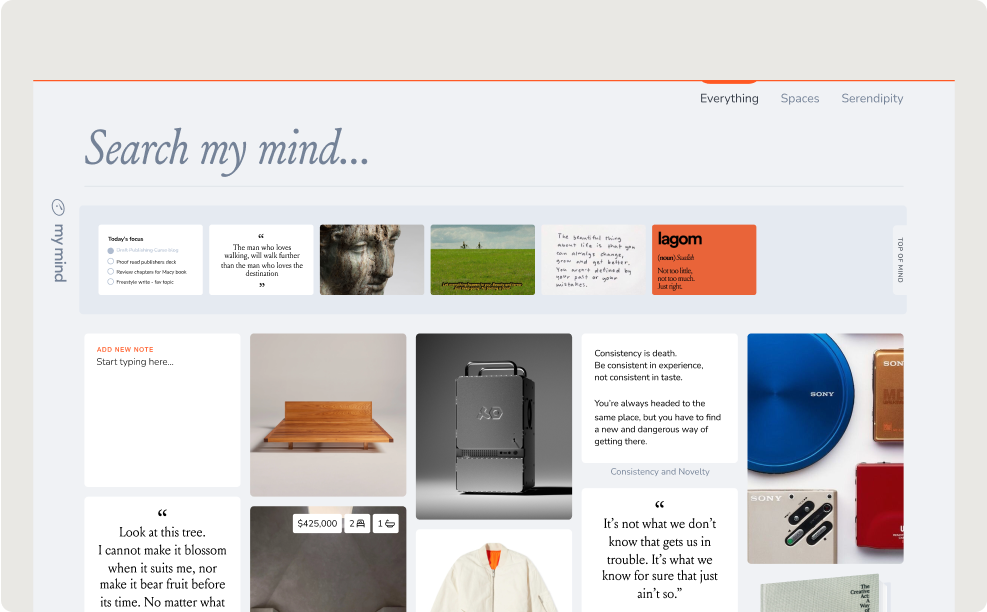Check off 'Proof read publishers deck'

pyautogui.click(x=111, y=261)
